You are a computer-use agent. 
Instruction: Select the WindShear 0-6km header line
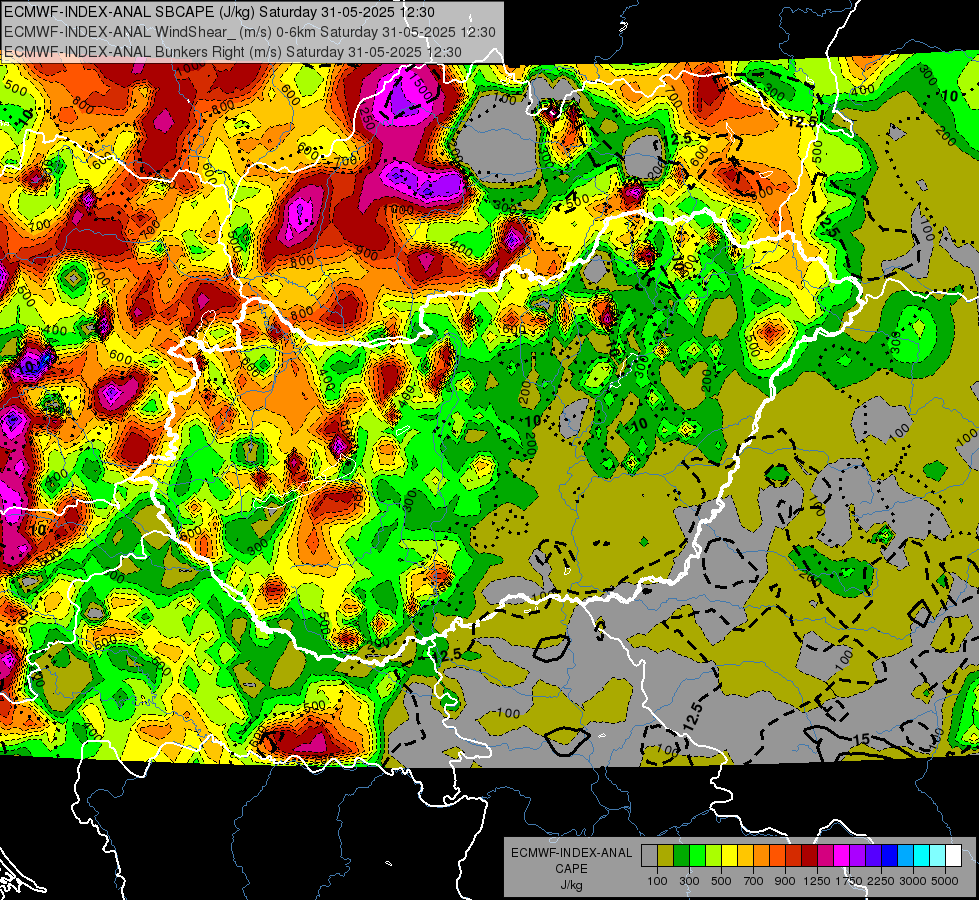click(x=249, y=32)
